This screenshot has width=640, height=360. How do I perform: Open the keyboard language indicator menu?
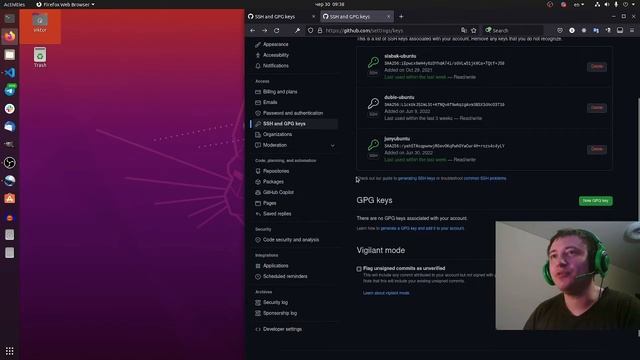579,4
